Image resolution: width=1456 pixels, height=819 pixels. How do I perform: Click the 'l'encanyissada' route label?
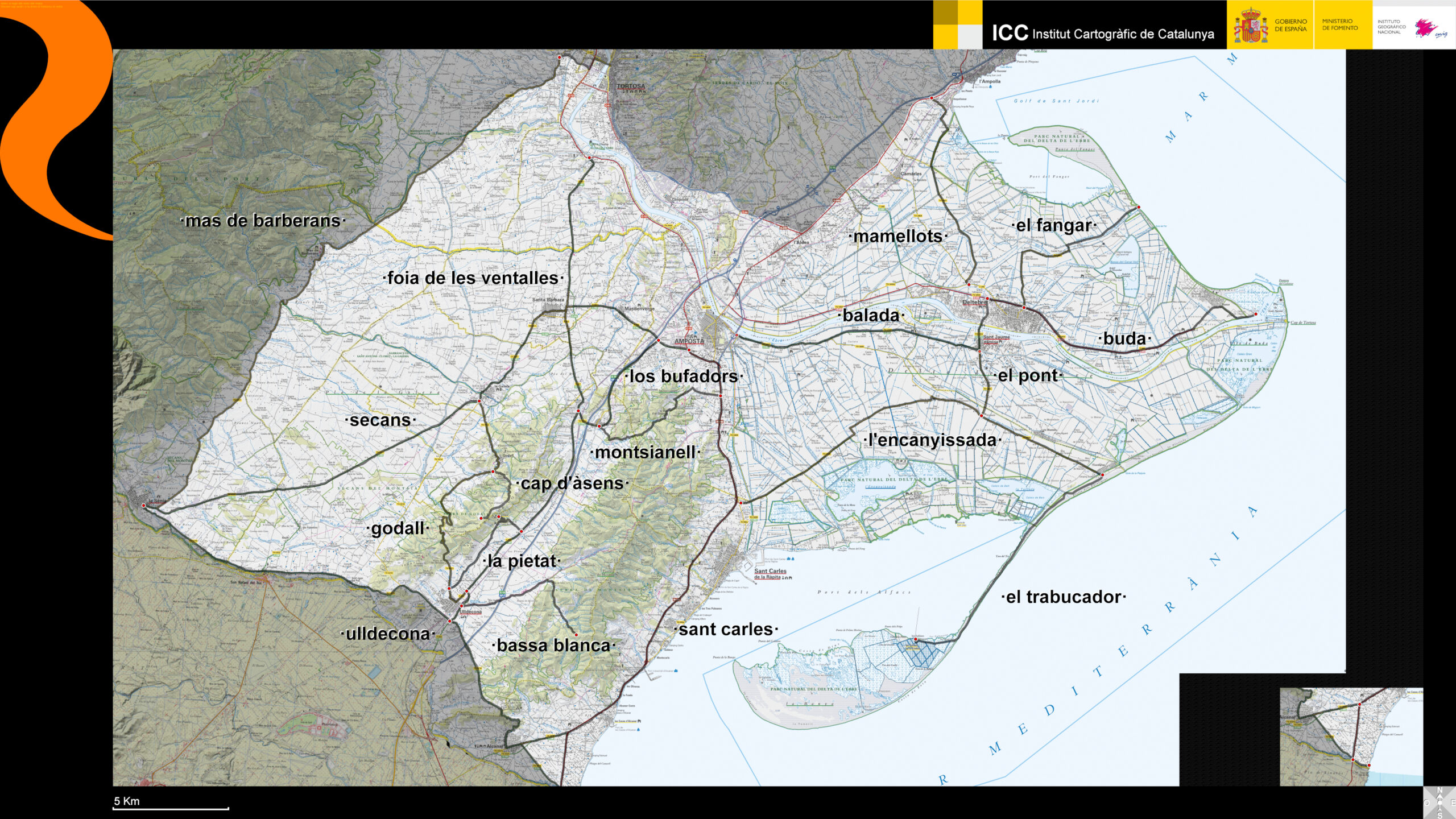pos(932,440)
